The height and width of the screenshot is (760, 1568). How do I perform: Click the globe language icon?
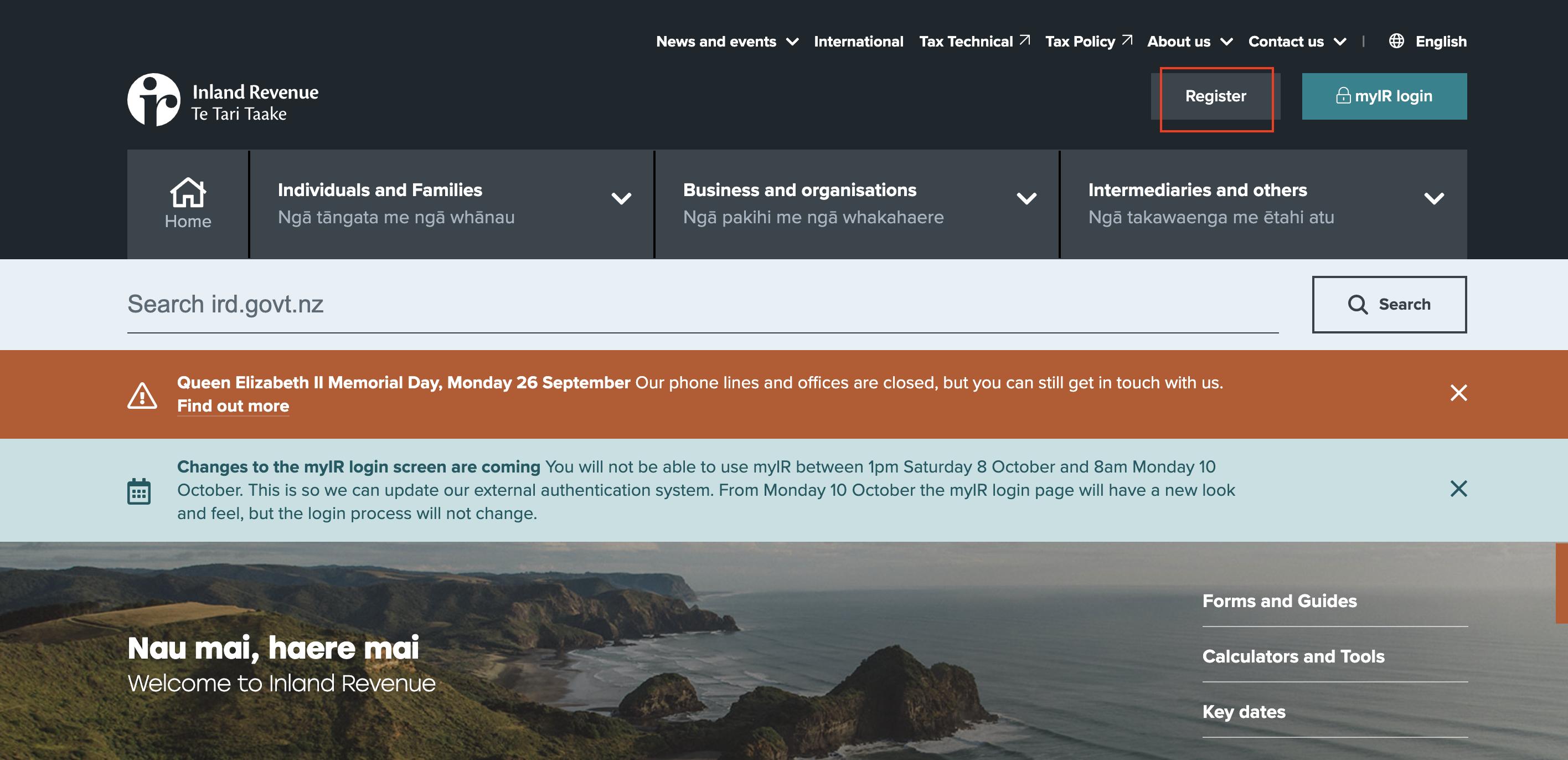coord(1396,41)
